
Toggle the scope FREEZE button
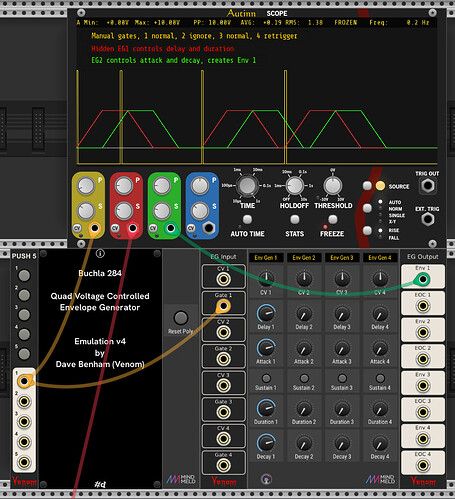[333, 219]
